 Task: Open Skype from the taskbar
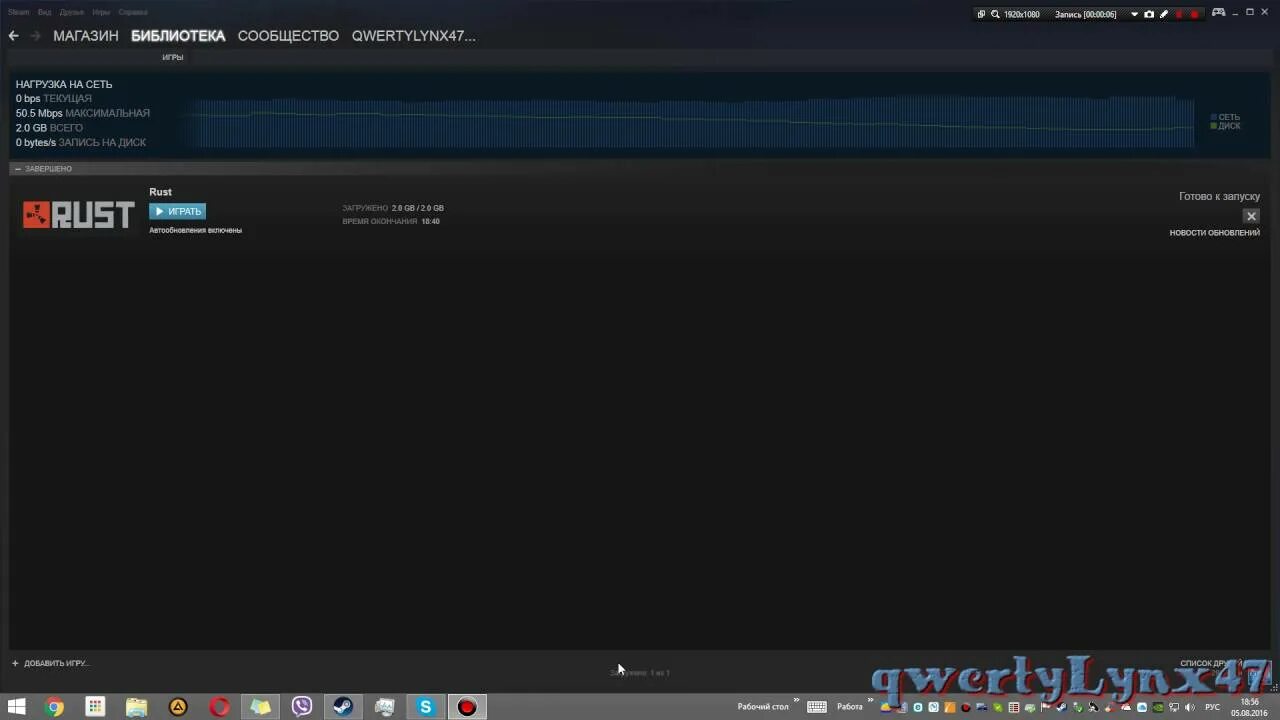pos(425,707)
